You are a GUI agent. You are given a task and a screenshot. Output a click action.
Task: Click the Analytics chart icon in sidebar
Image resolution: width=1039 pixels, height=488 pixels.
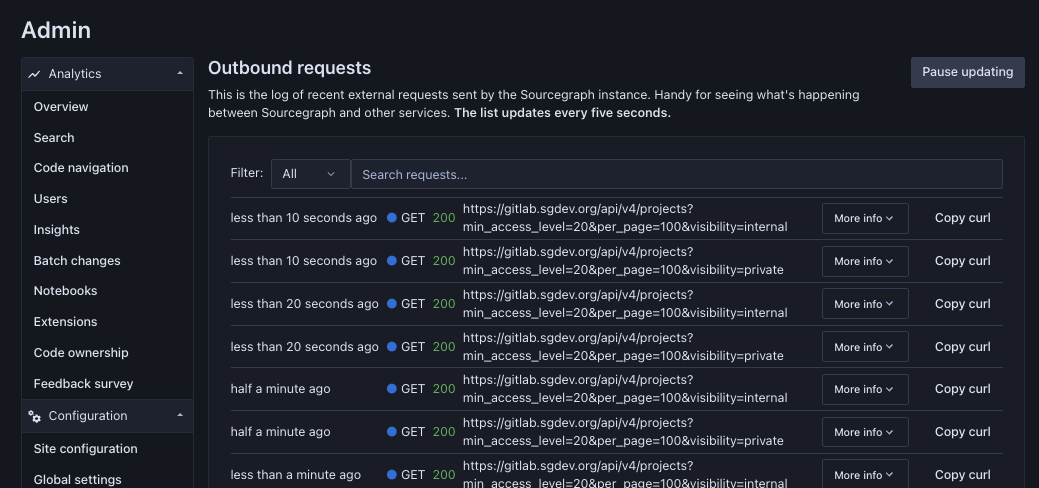34,74
